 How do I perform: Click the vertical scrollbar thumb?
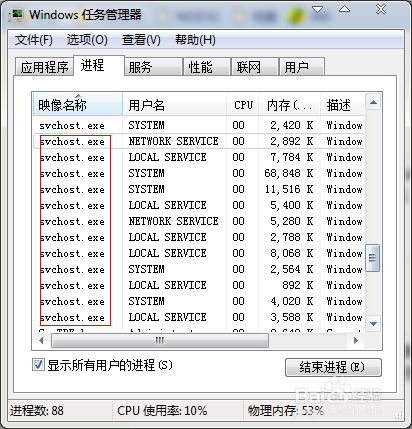[373, 258]
